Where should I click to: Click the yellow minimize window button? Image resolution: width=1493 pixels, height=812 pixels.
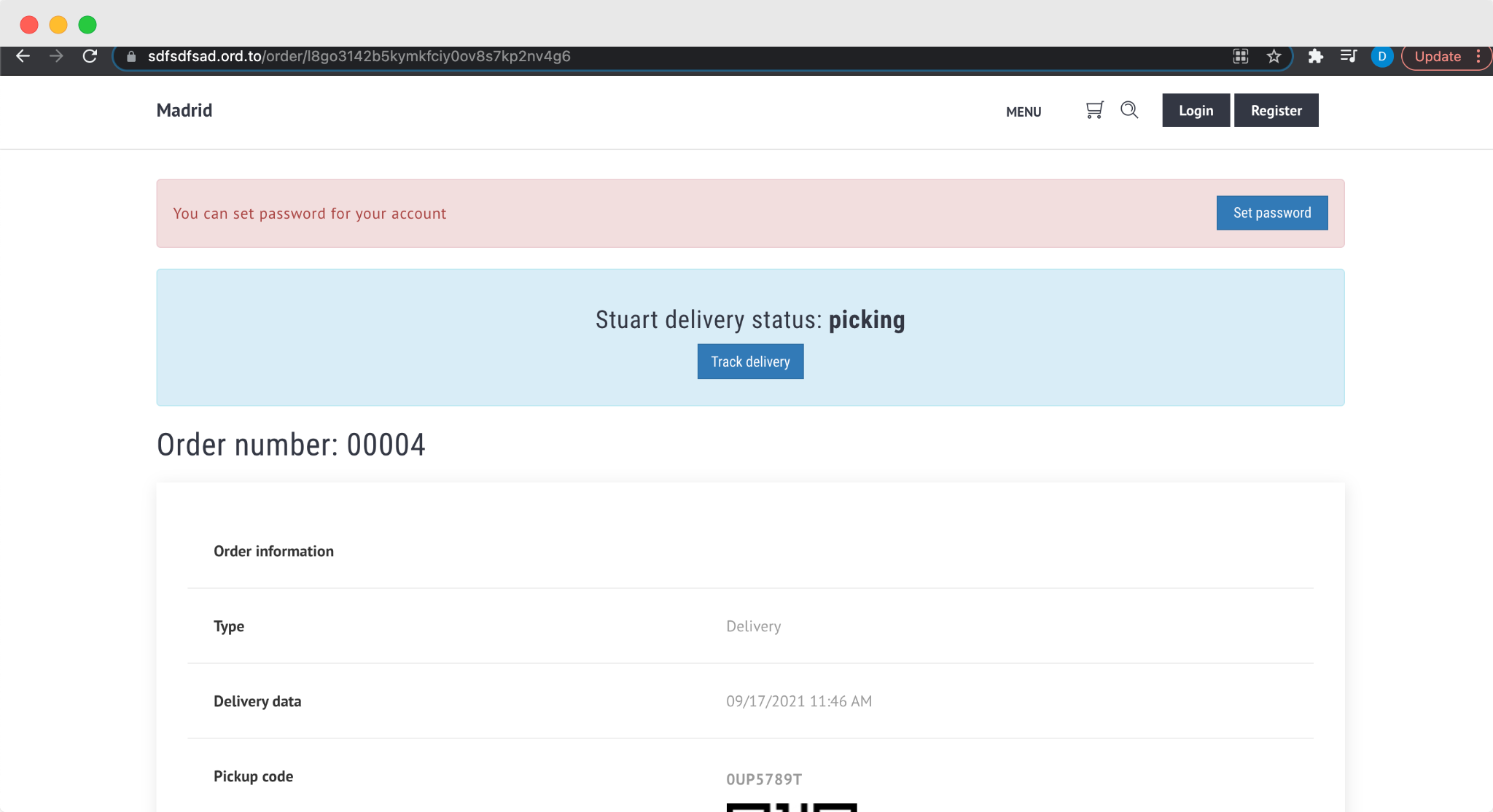click(x=58, y=25)
